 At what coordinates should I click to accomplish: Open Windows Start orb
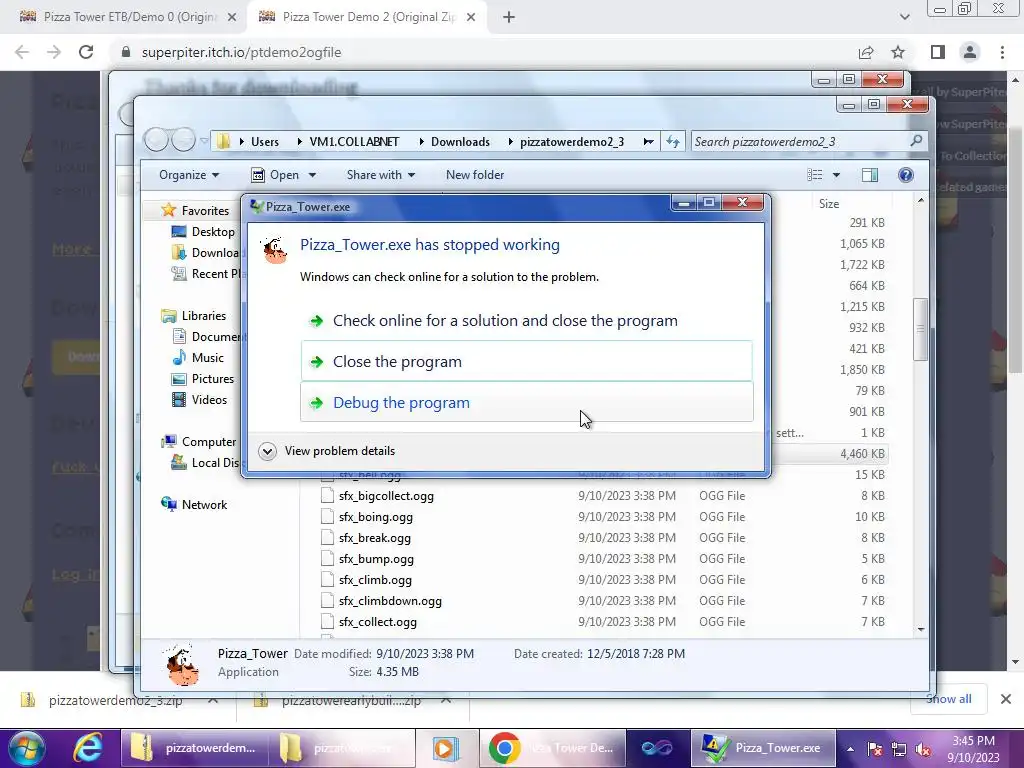coord(27,748)
